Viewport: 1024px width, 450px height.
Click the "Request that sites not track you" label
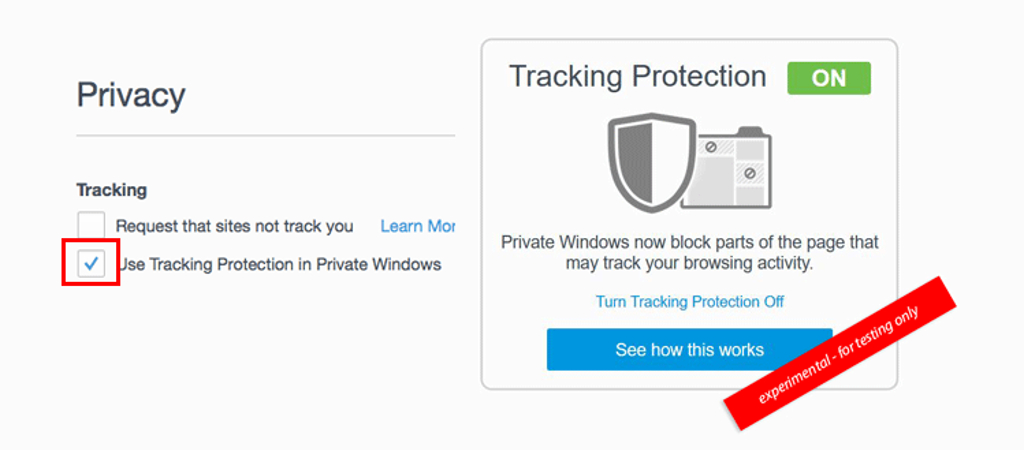pos(234,227)
